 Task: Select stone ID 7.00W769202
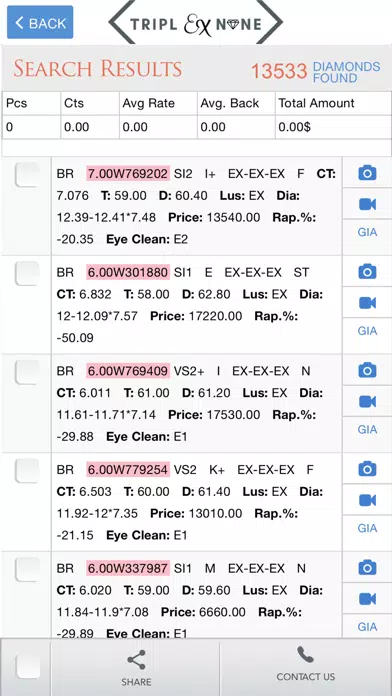(x=128, y=174)
